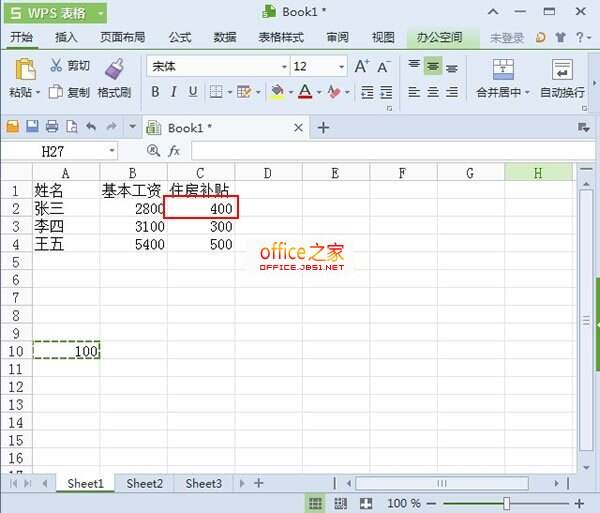Save the workbook with disk icon
Screen dimensions: 600x513
click(x=33, y=126)
